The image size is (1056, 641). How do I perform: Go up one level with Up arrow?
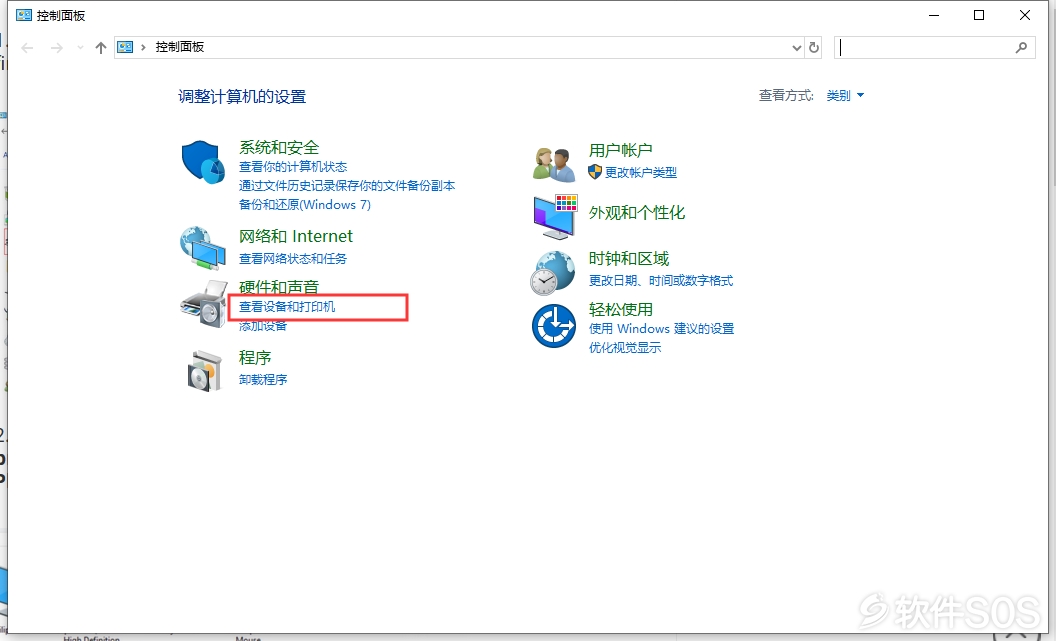101,48
